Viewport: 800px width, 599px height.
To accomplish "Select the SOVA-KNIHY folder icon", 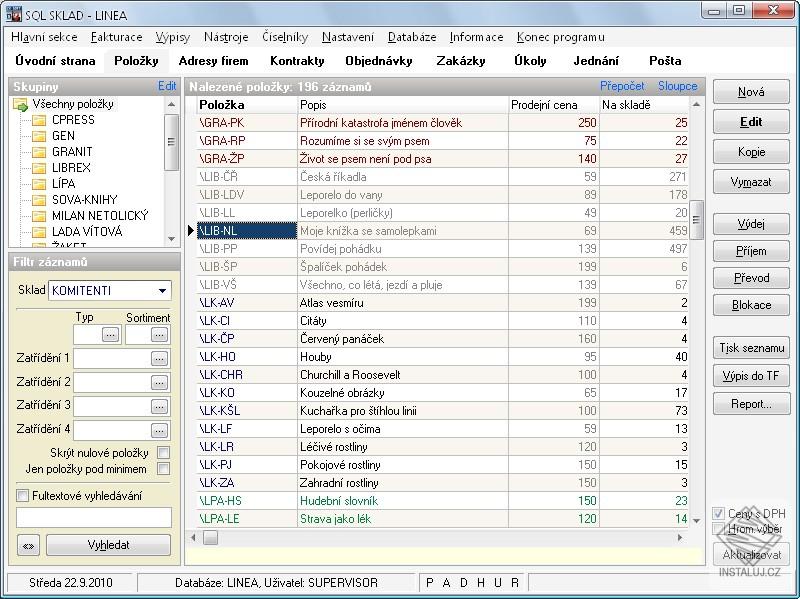I will (40, 200).
